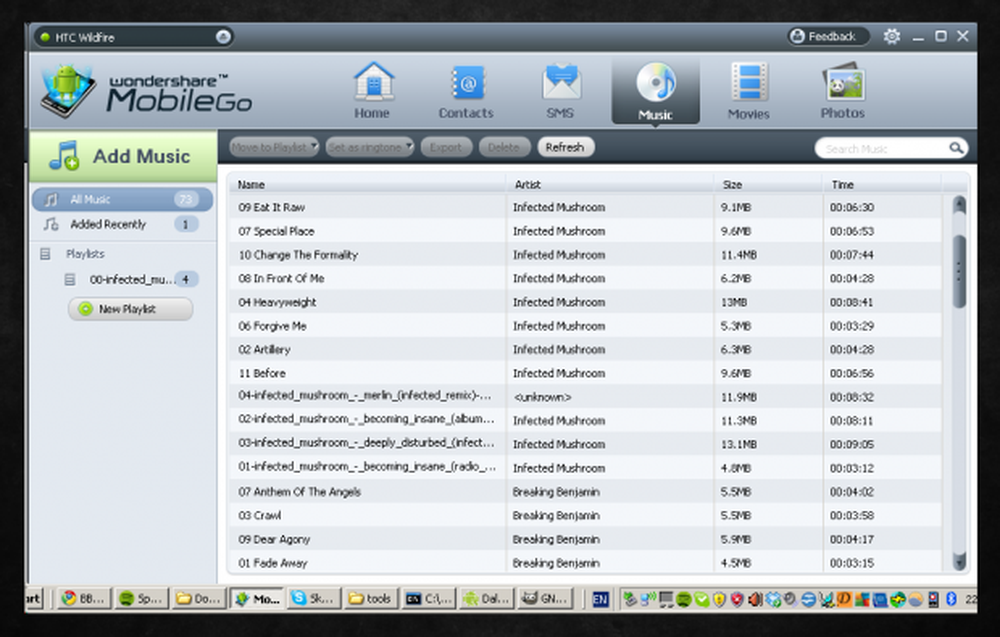
Task: Open the tools folder taskbar button
Action: click(x=371, y=599)
